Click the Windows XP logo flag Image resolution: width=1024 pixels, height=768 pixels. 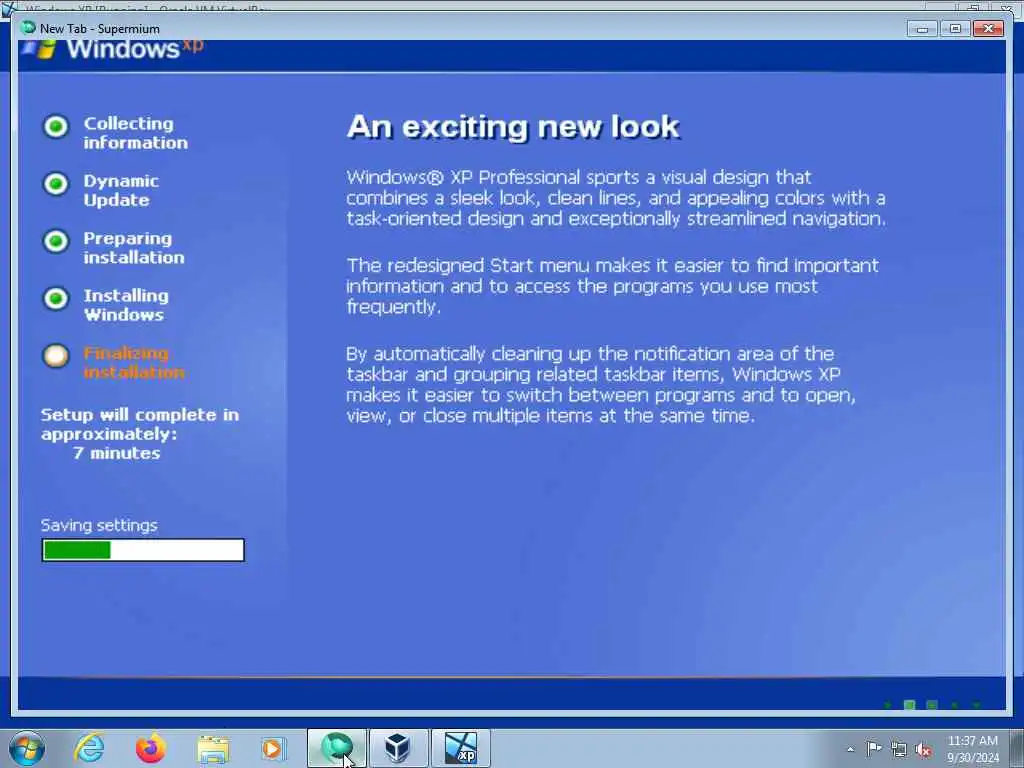point(39,50)
